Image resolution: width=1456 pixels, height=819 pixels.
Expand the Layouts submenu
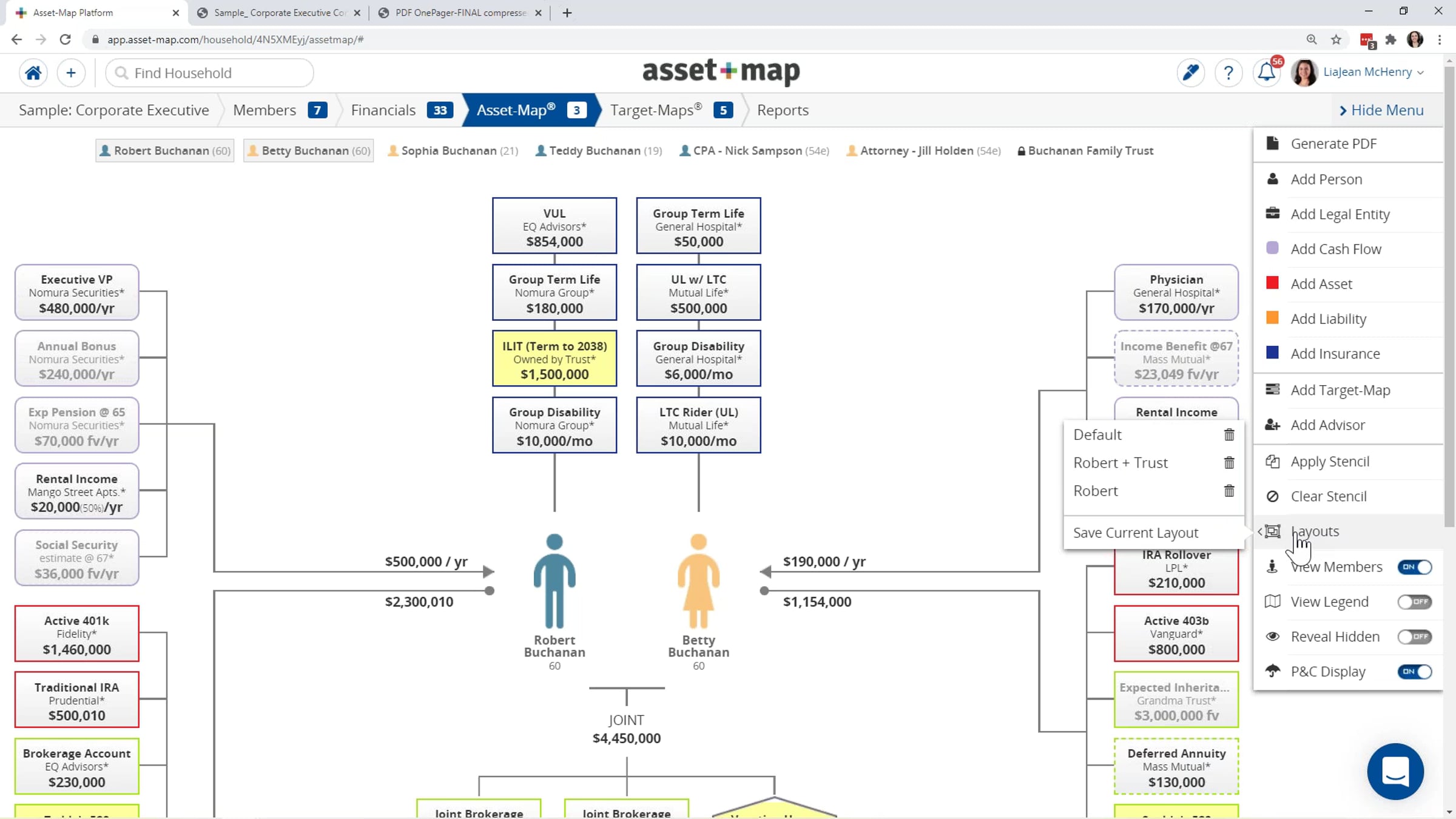pyautogui.click(x=1348, y=531)
